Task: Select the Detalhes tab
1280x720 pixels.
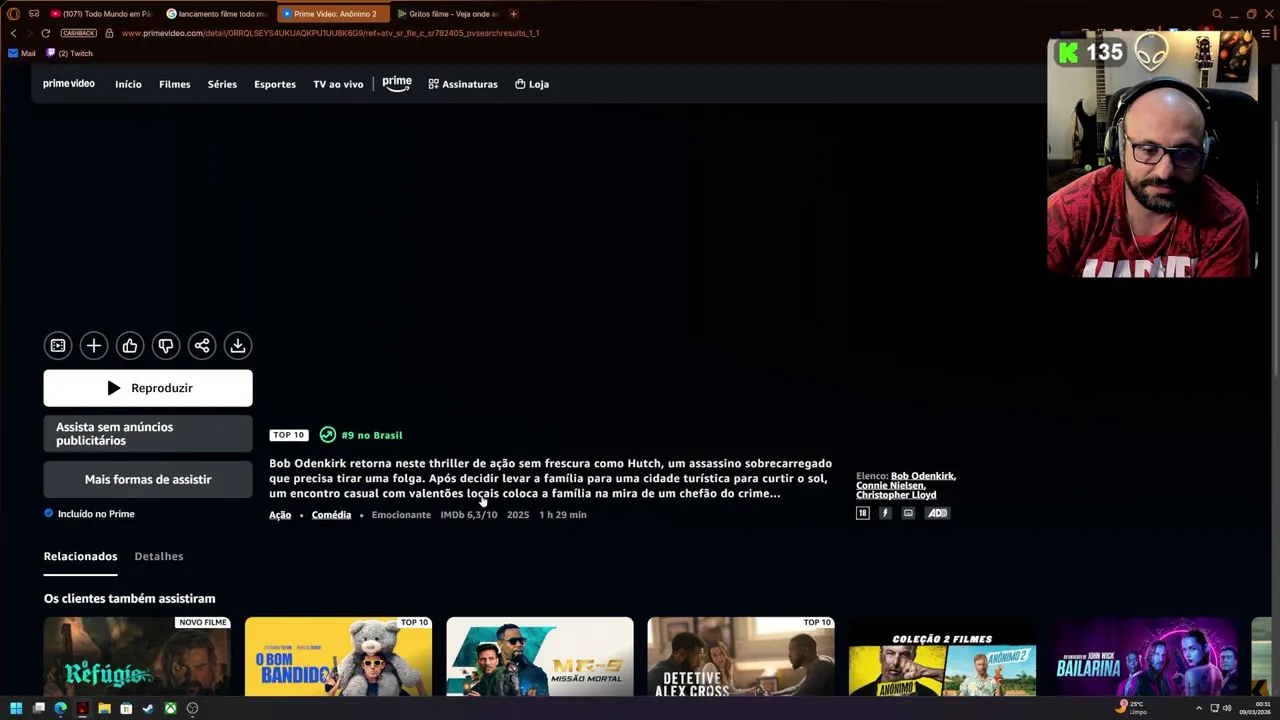Action: click(x=159, y=556)
